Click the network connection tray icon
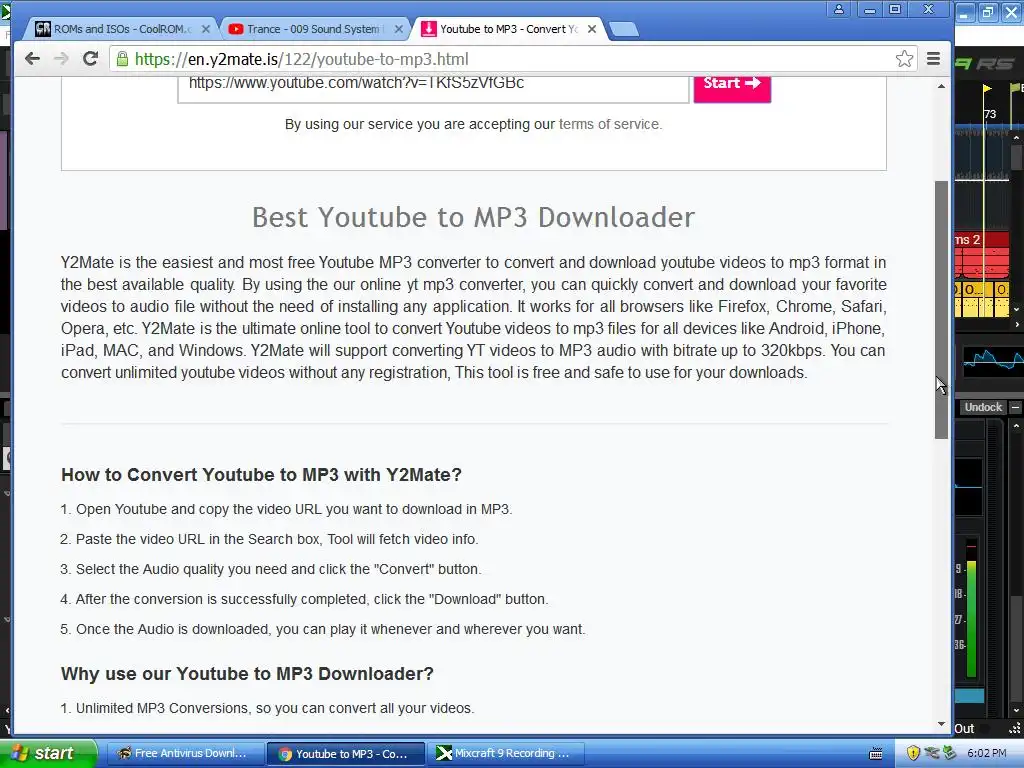1024x768 pixels. (931, 753)
